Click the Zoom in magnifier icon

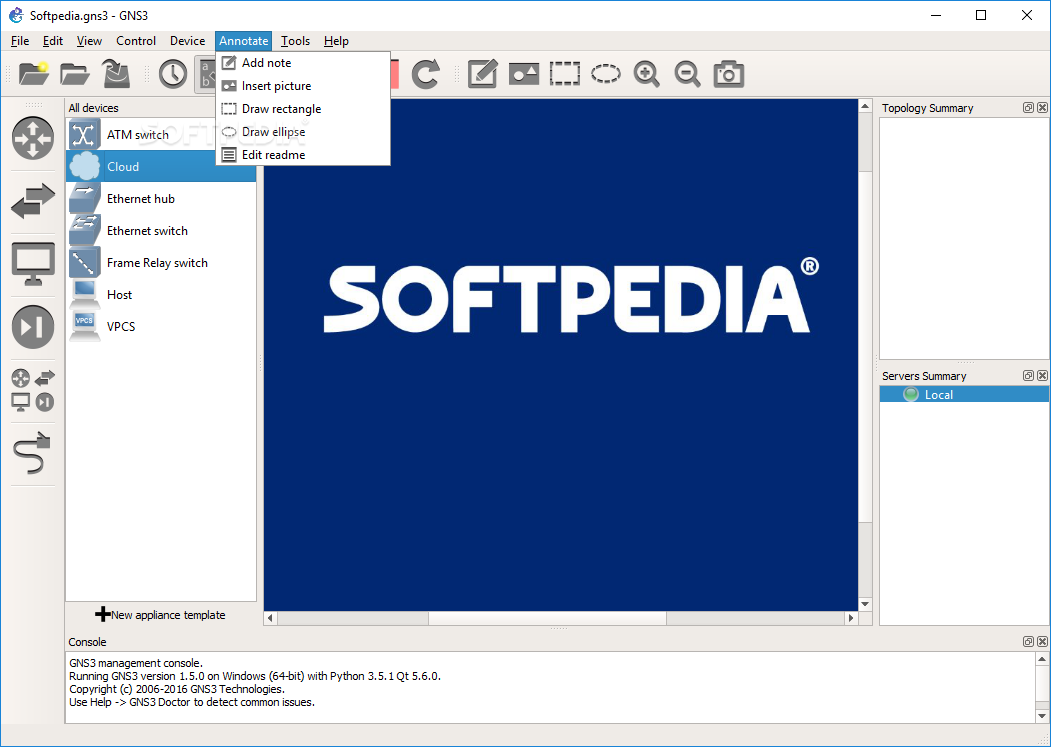click(x=647, y=73)
